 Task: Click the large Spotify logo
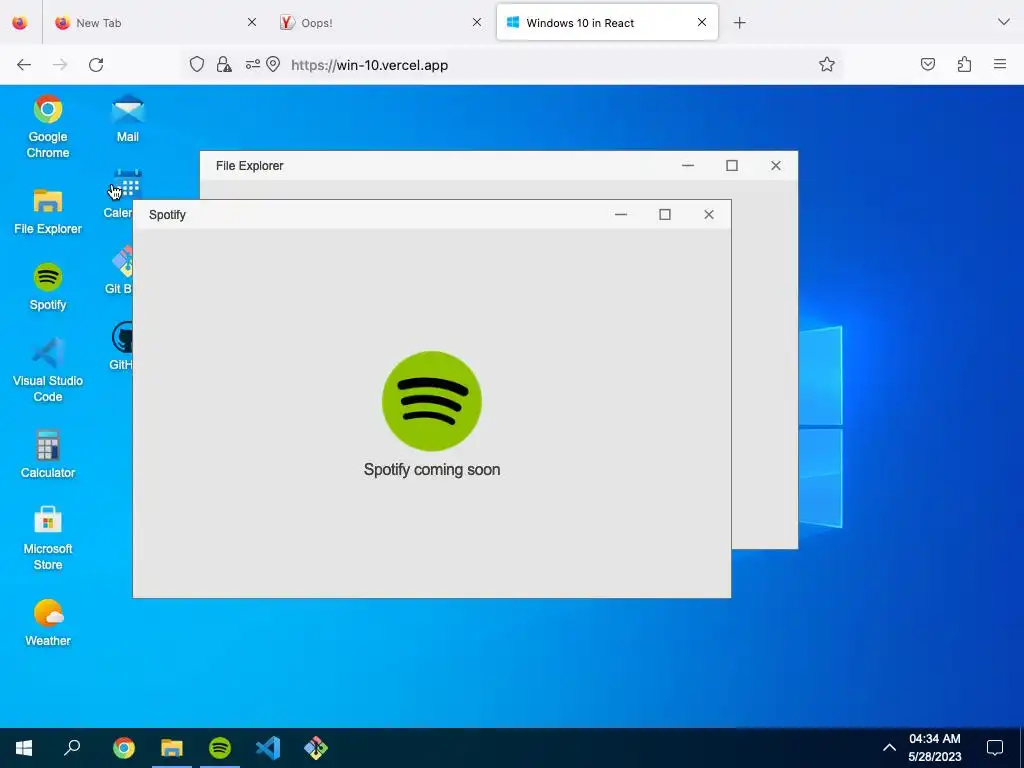click(432, 402)
